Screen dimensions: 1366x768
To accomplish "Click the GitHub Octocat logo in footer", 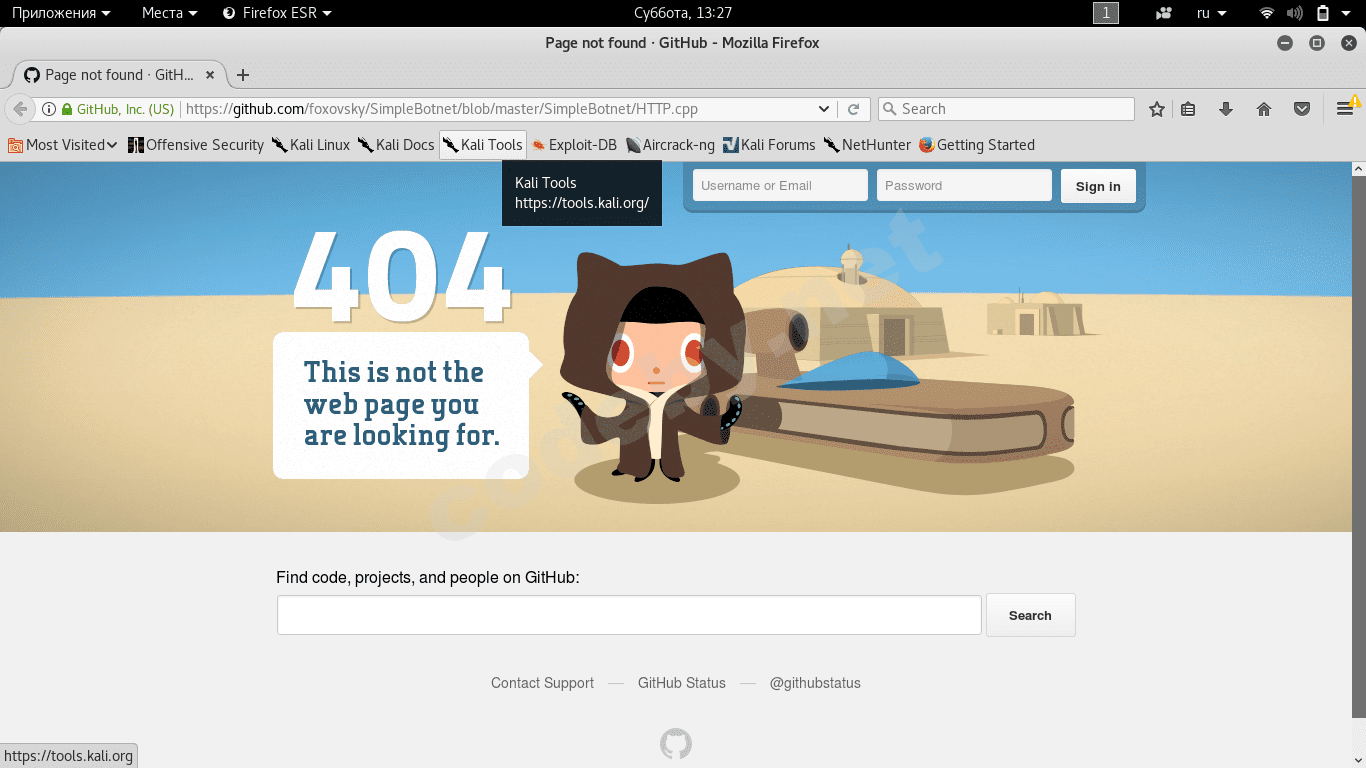I will 676,744.
